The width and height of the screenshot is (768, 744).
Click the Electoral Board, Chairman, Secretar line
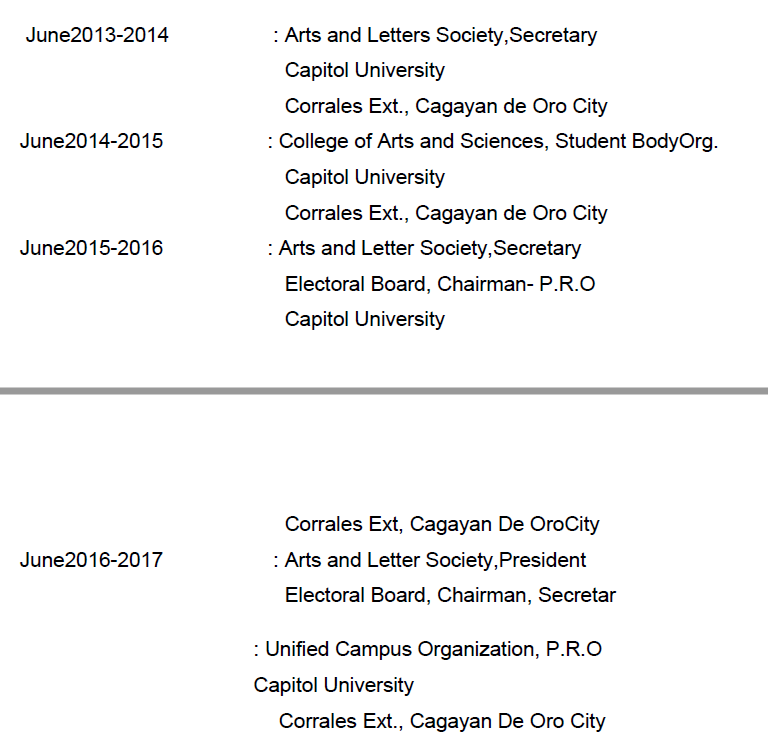(450, 596)
